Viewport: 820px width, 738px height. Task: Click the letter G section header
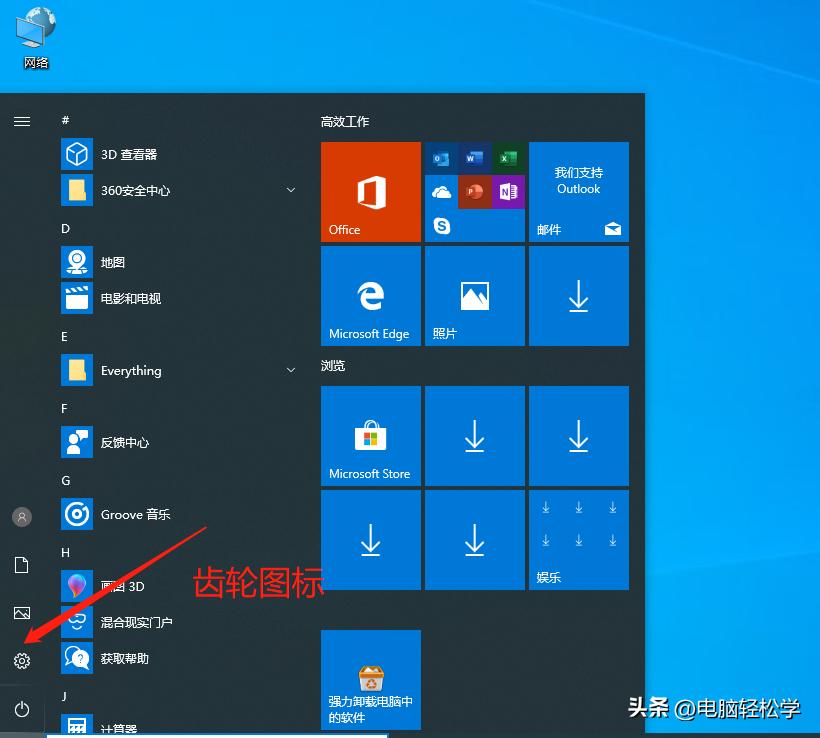tap(65, 480)
